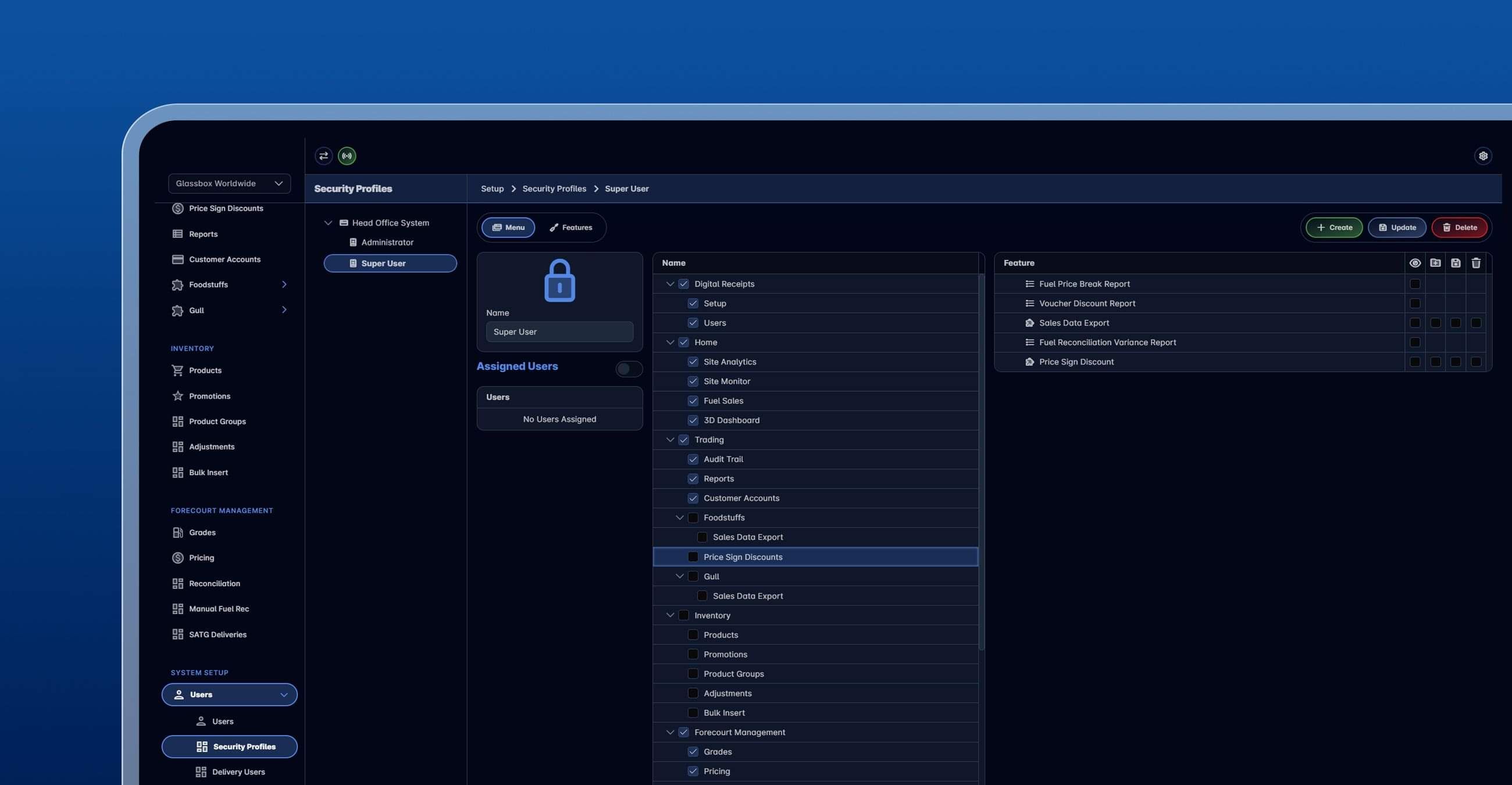Click the swap arrows icon in top bar
The image size is (1512, 785).
(x=323, y=155)
